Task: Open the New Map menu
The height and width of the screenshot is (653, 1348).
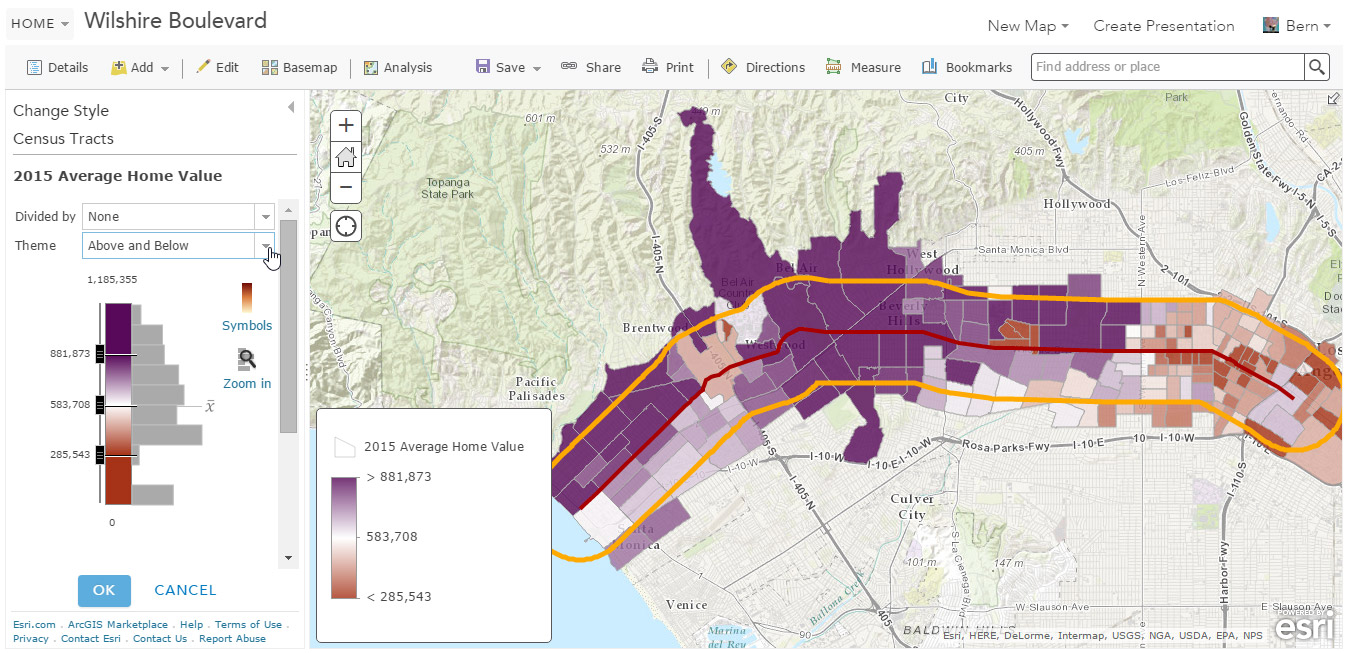Action: click(x=1028, y=26)
